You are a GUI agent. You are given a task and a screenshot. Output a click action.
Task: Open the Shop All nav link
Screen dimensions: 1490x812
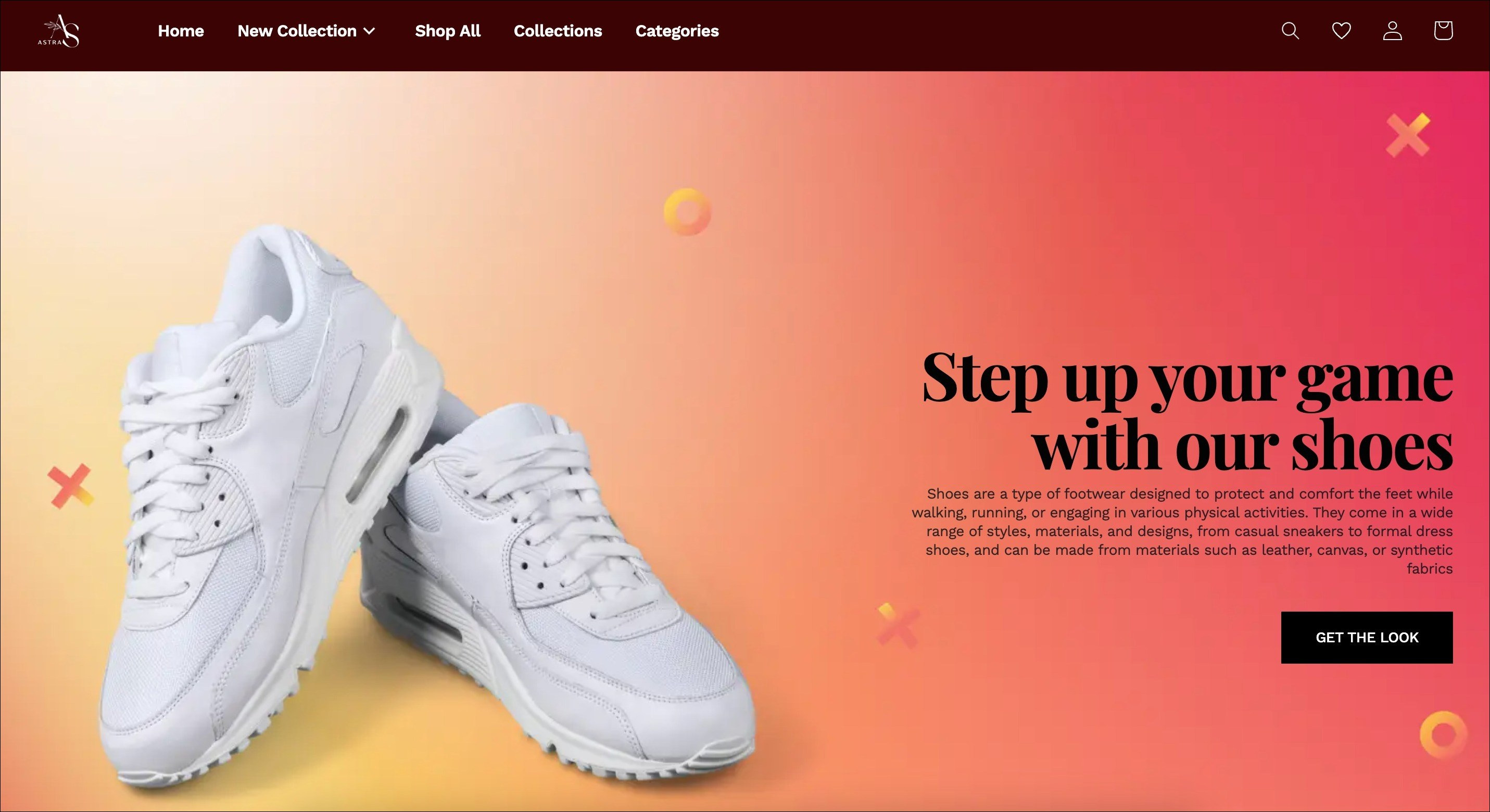coord(447,31)
